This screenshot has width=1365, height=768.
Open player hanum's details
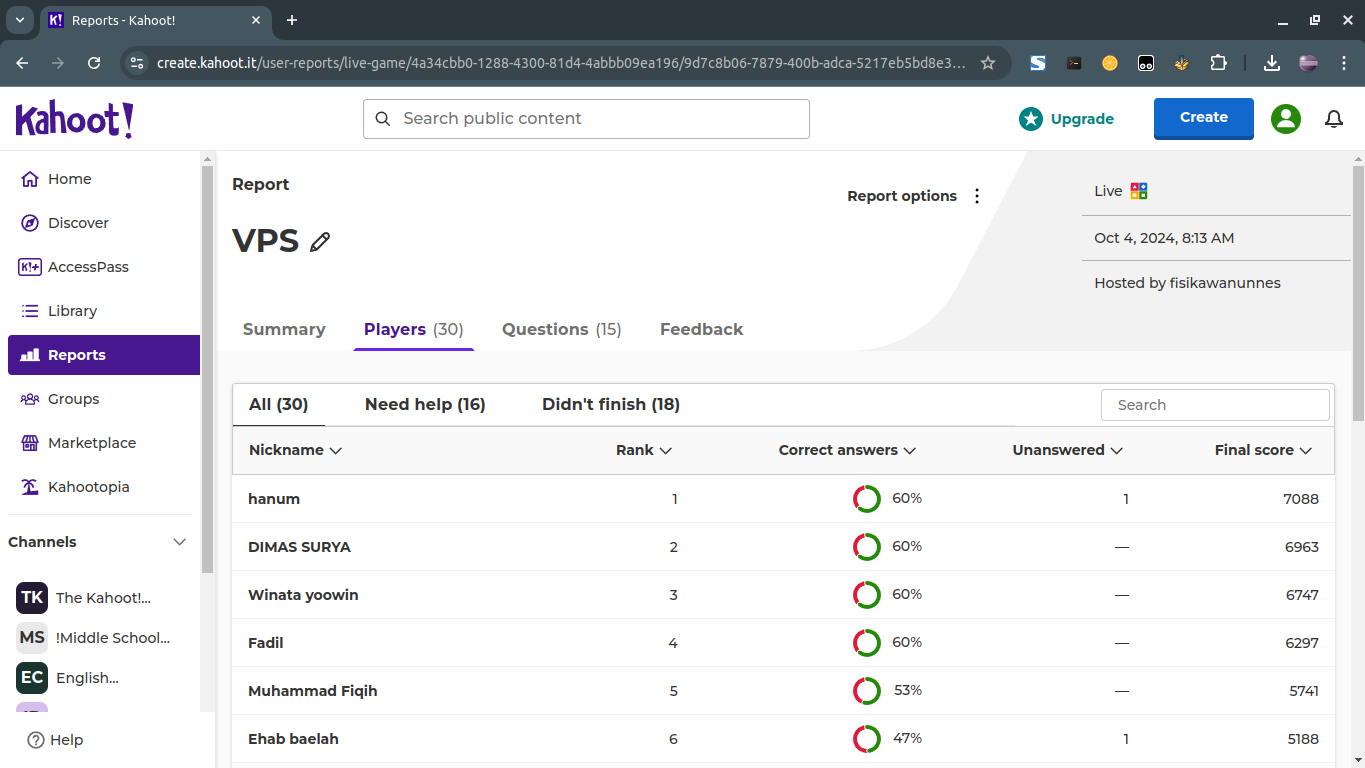(783, 499)
